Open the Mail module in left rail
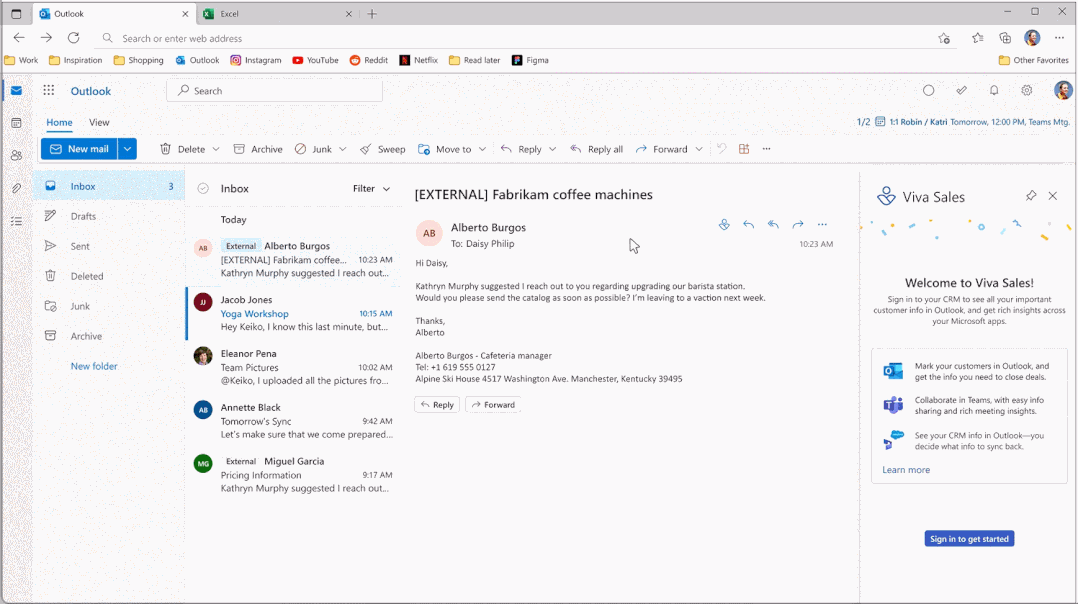The image size is (1078, 604). point(16,91)
